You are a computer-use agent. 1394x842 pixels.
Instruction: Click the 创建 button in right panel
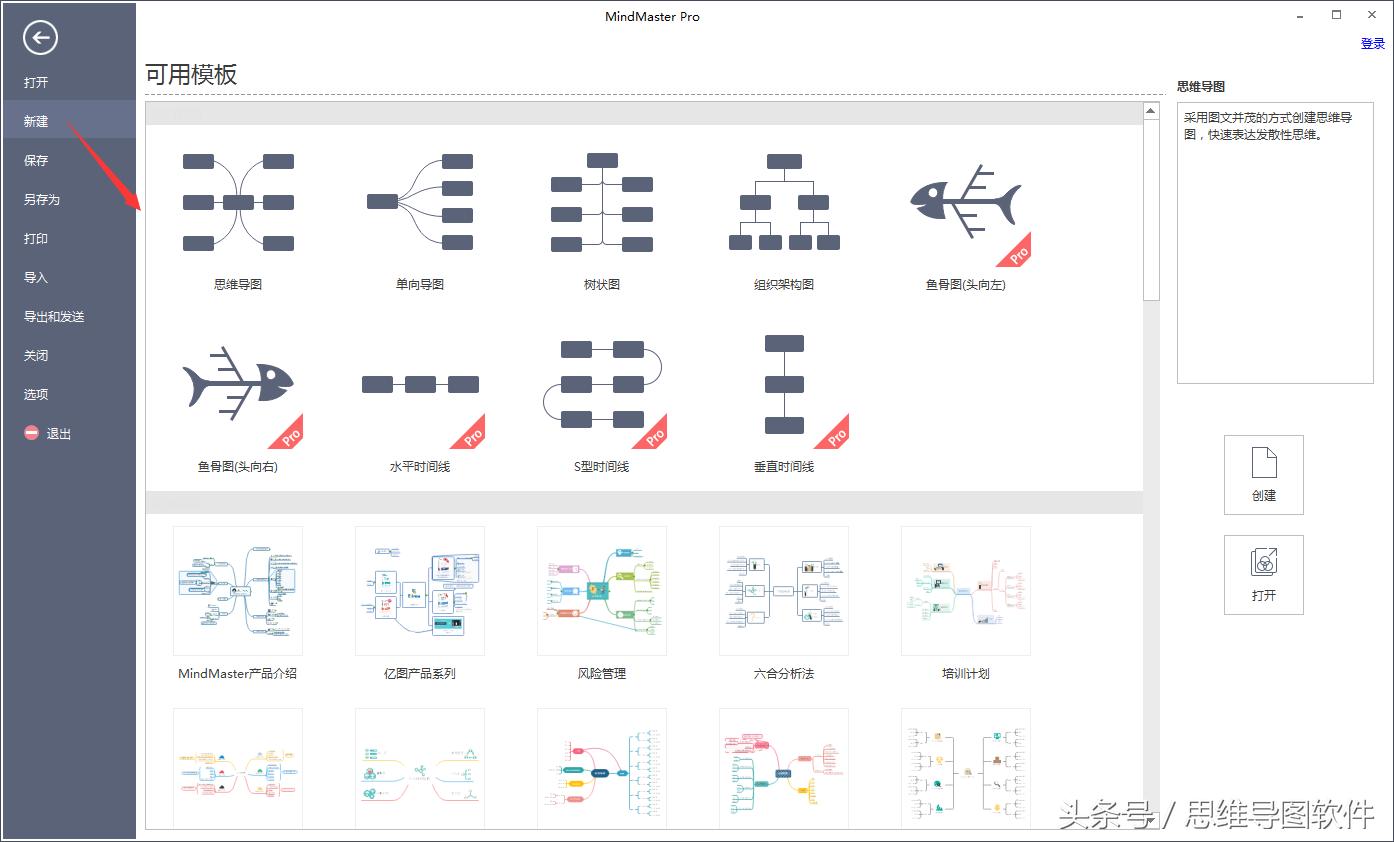tap(1263, 474)
